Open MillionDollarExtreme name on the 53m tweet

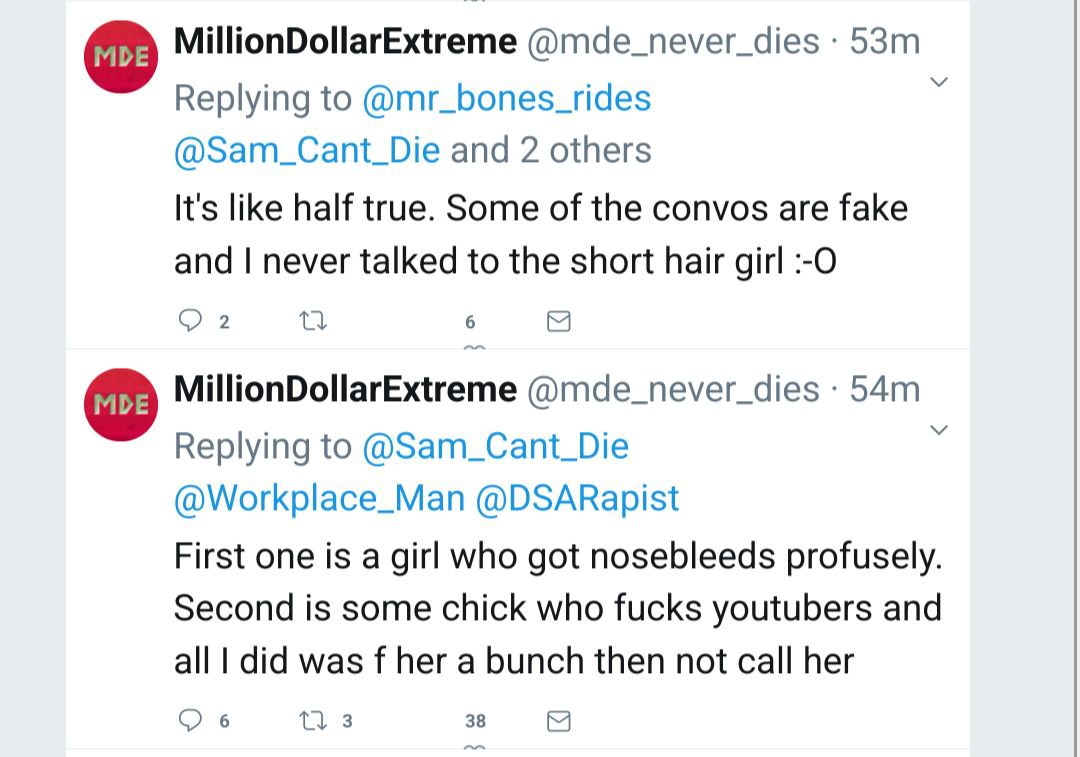[x=345, y=42]
